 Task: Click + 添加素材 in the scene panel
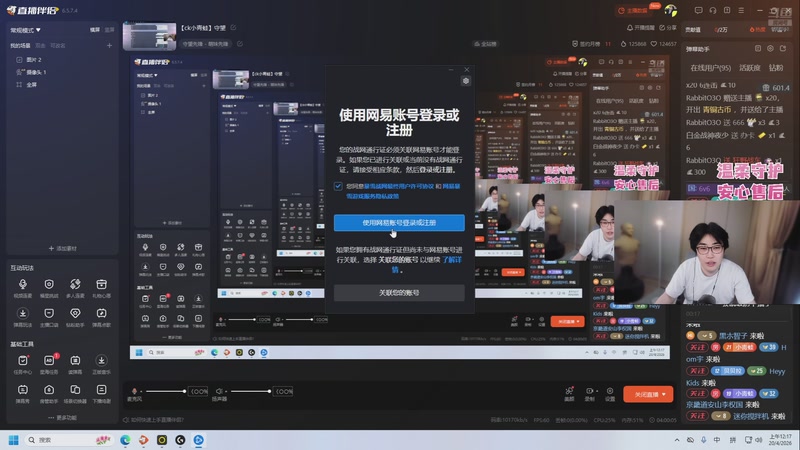coord(62,248)
